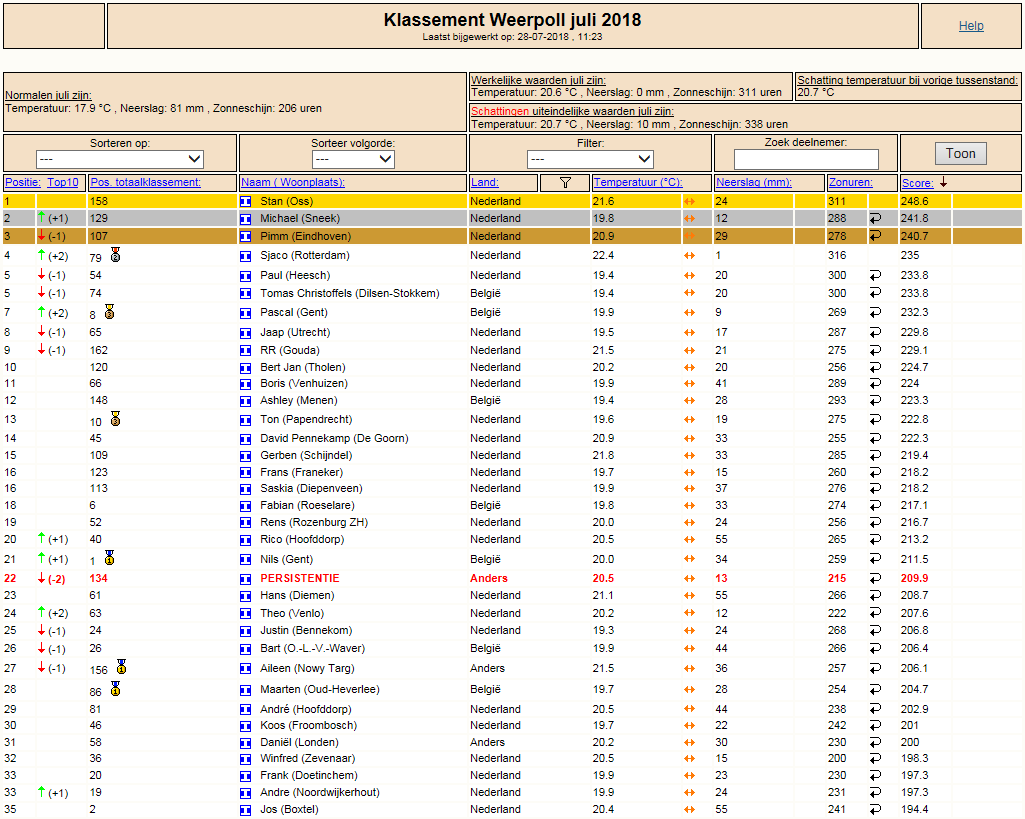Click the score value '248.6'
The width and height of the screenshot is (1025, 819).
915,202
